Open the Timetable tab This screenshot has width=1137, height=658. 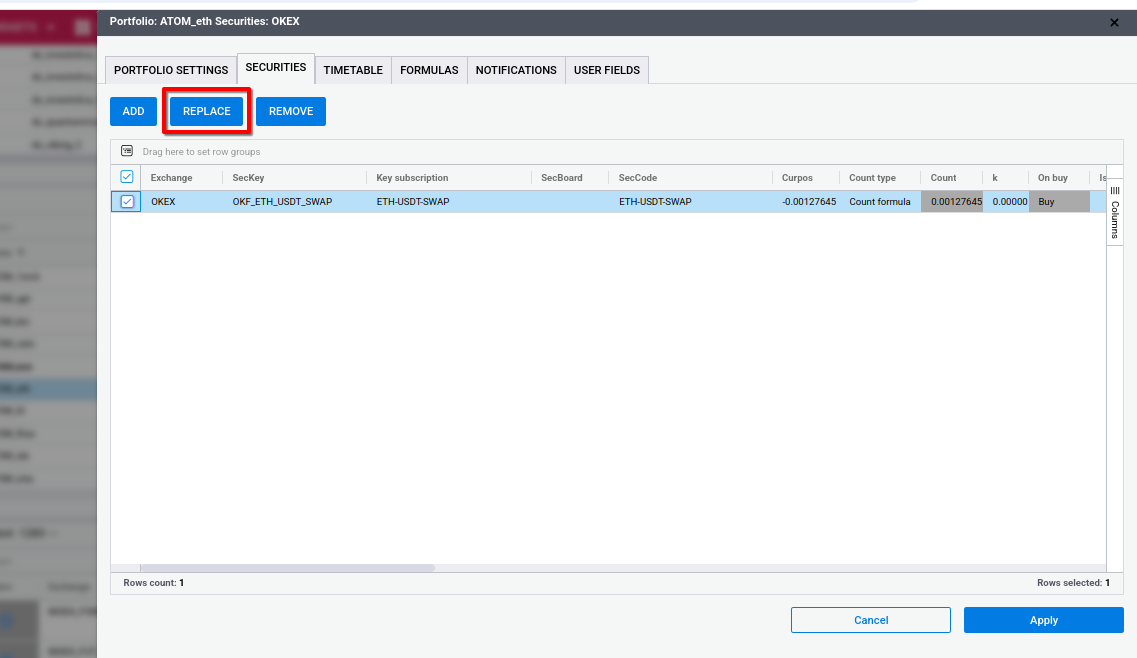coord(353,70)
